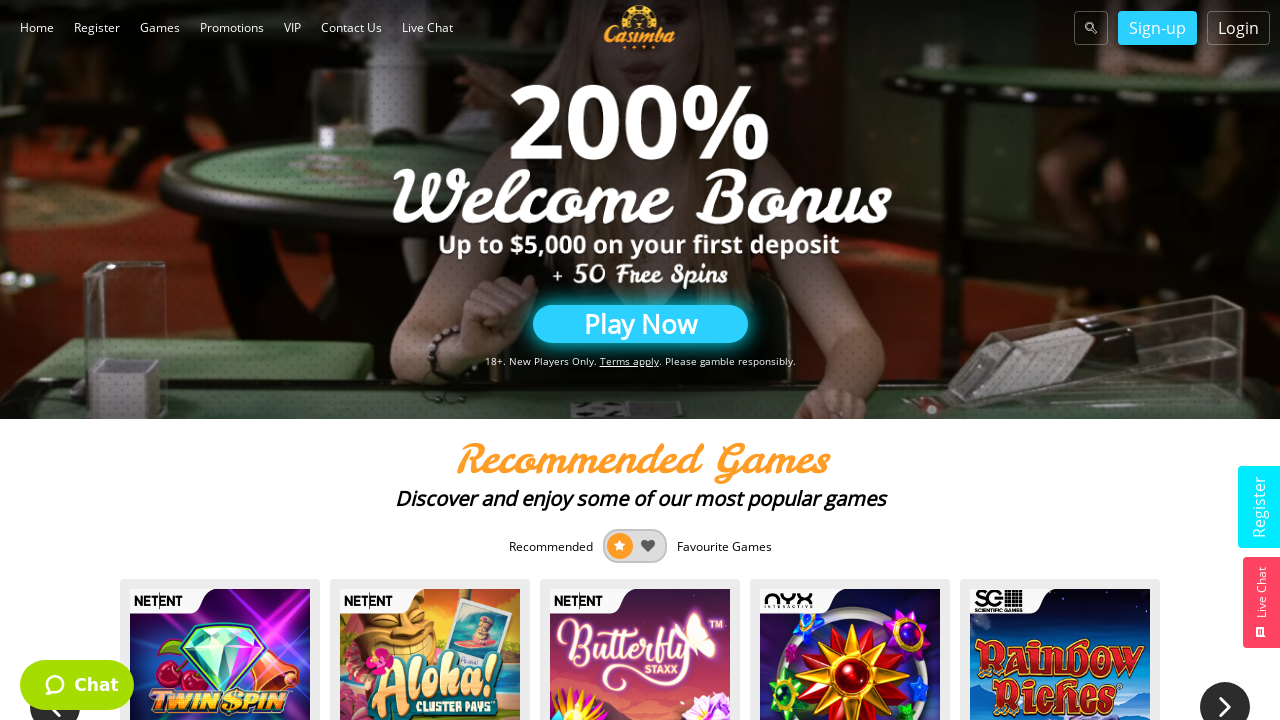Go to the VIP page
The image size is (1280, 720).
tap(292, 28)
